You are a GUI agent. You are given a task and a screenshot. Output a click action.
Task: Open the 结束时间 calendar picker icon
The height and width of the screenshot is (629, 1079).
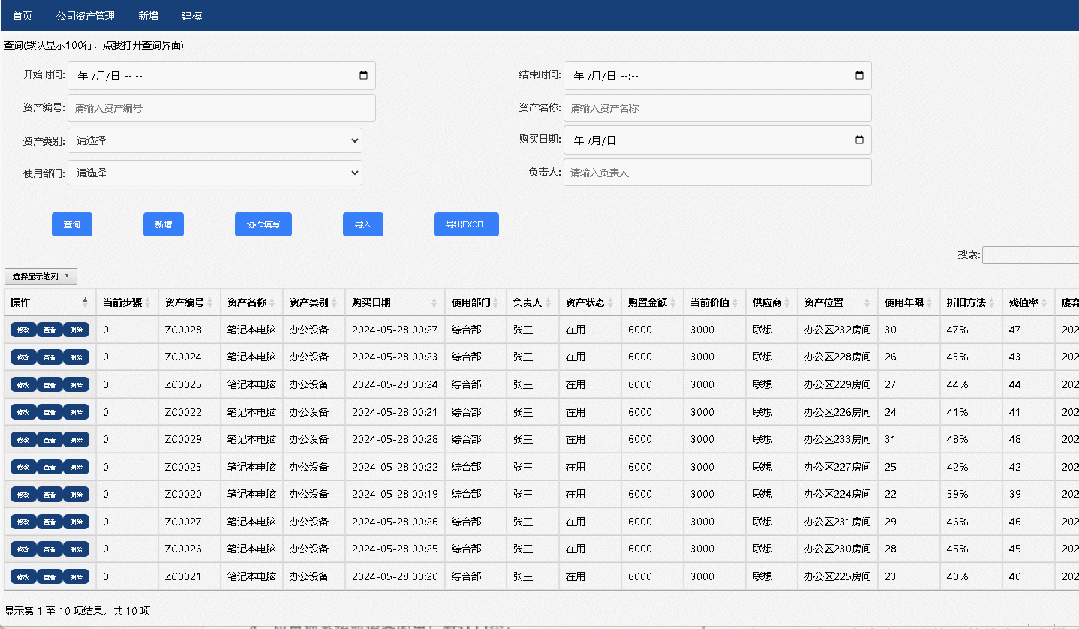point(859,76)
